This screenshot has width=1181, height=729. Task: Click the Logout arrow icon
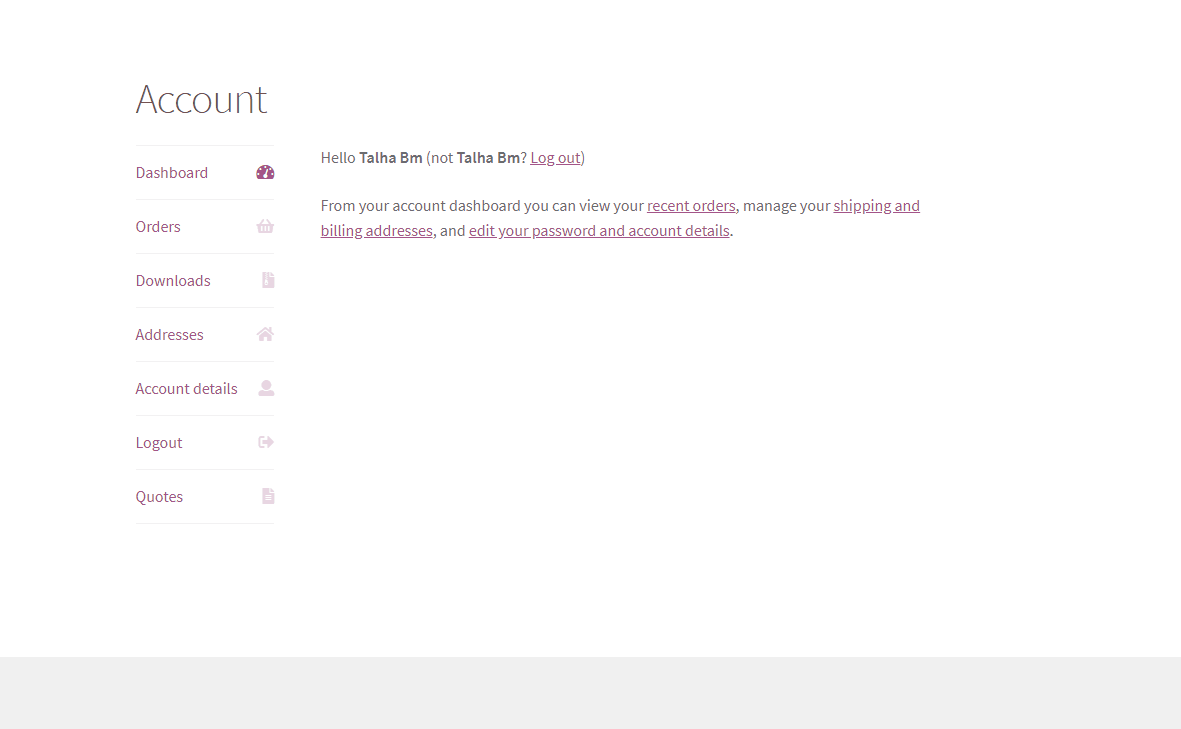click(266, 442)
